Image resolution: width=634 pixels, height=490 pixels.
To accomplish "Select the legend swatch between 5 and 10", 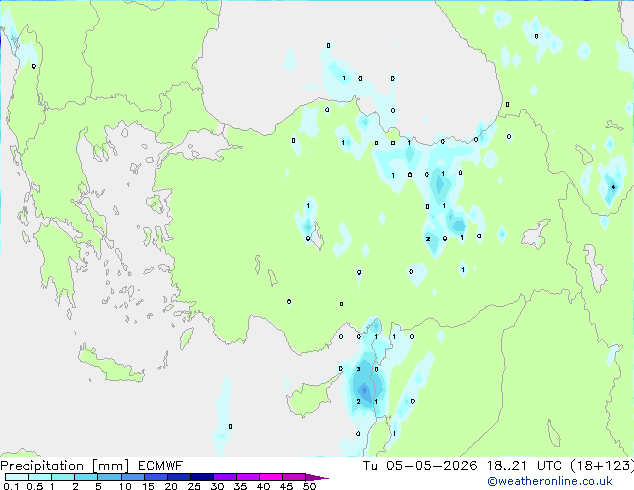I will 109,477.
